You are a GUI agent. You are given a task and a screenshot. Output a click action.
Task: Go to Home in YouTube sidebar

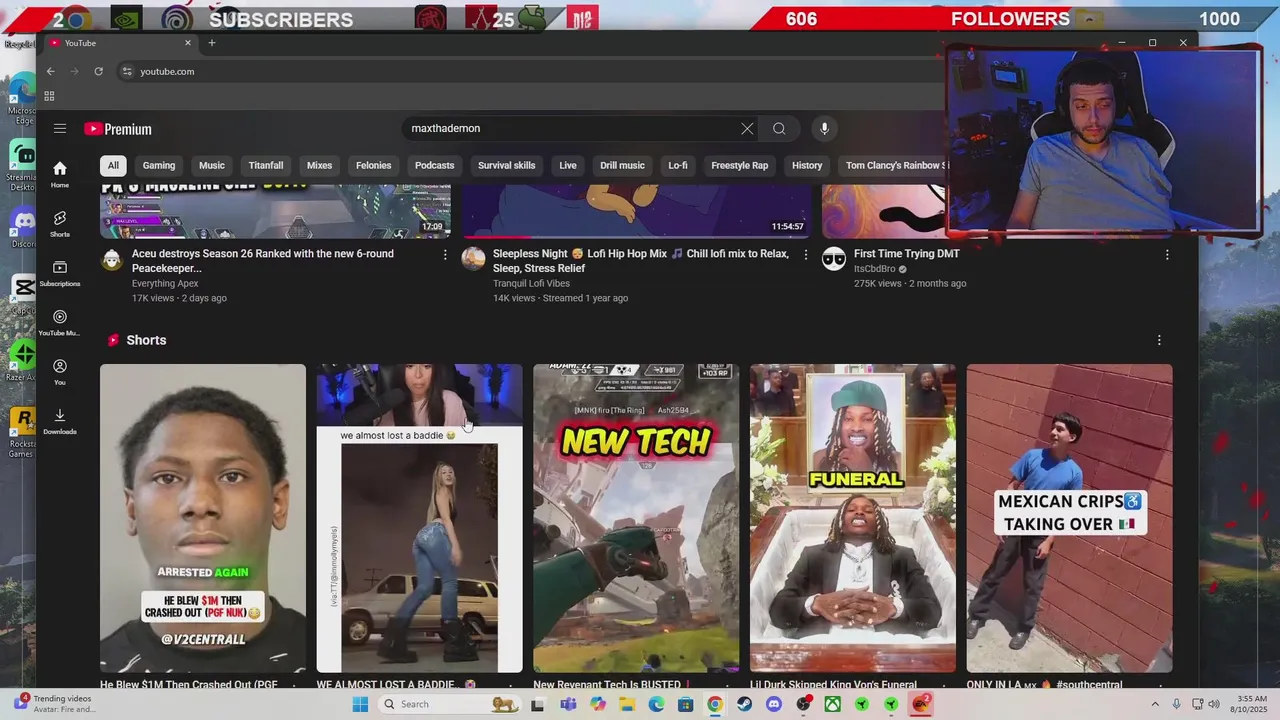point(60,174)
